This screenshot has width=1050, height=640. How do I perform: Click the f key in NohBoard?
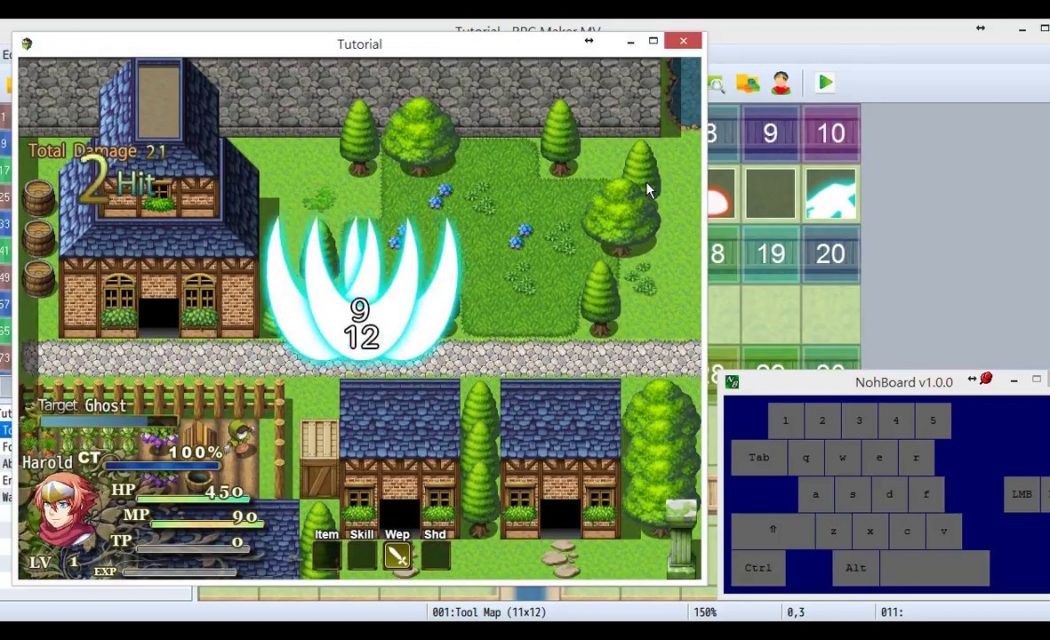coord(926,494)
